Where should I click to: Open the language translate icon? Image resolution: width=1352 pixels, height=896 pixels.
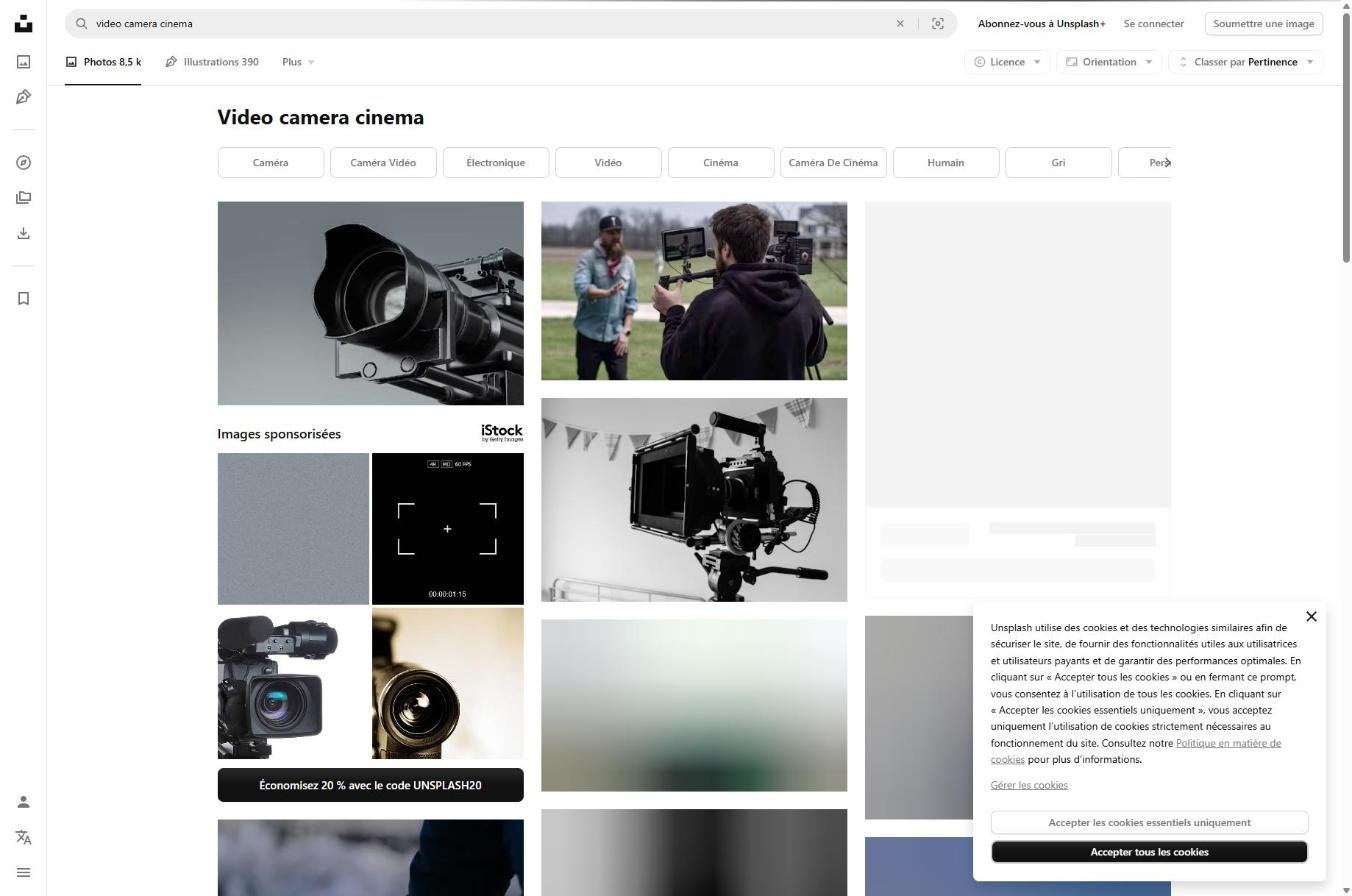click(23, 838)
